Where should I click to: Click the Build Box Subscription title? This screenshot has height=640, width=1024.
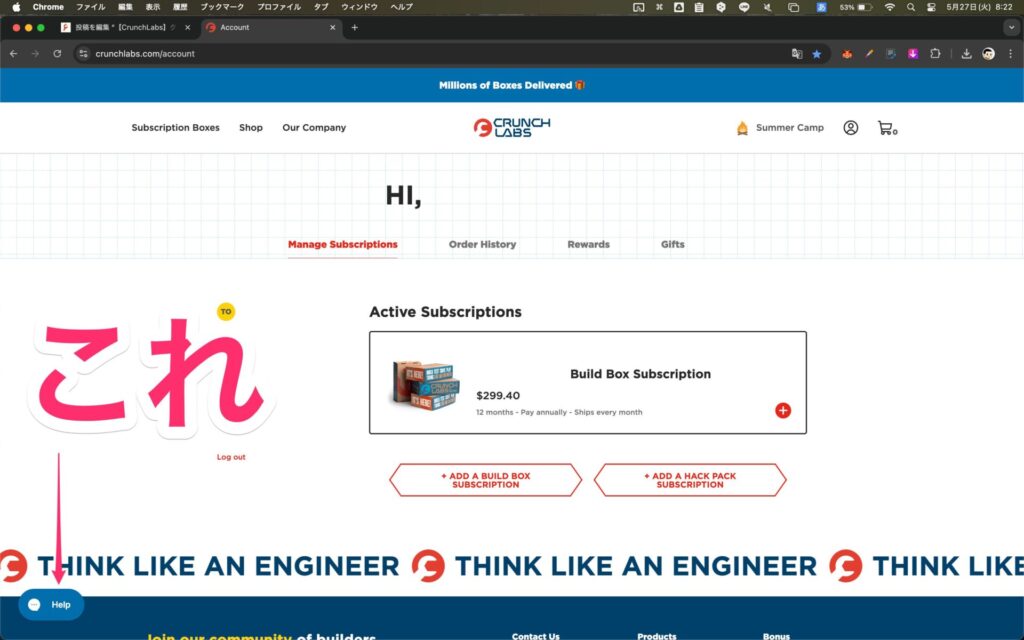(x=640, y=374)
